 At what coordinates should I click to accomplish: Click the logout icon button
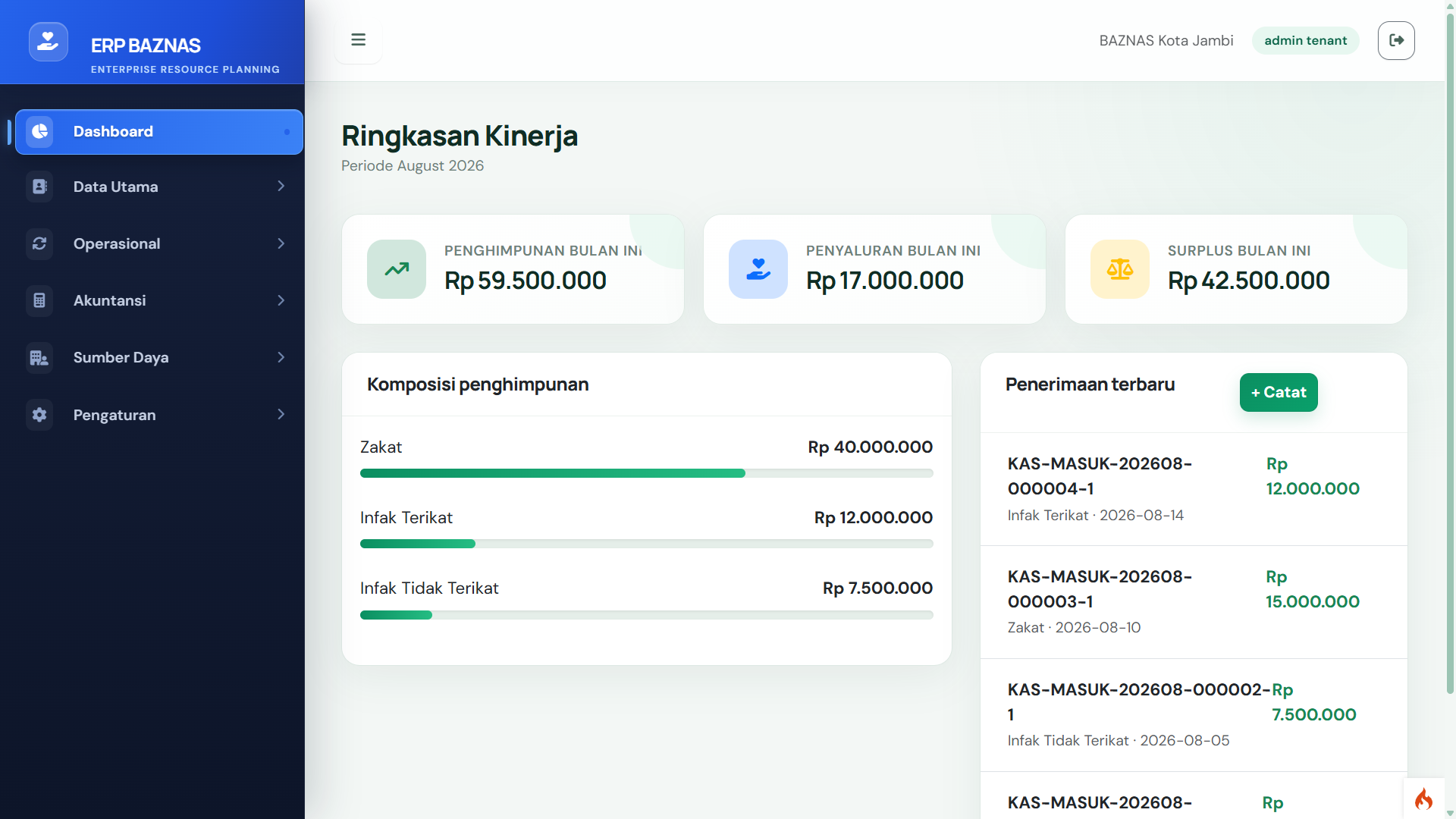1396,40
